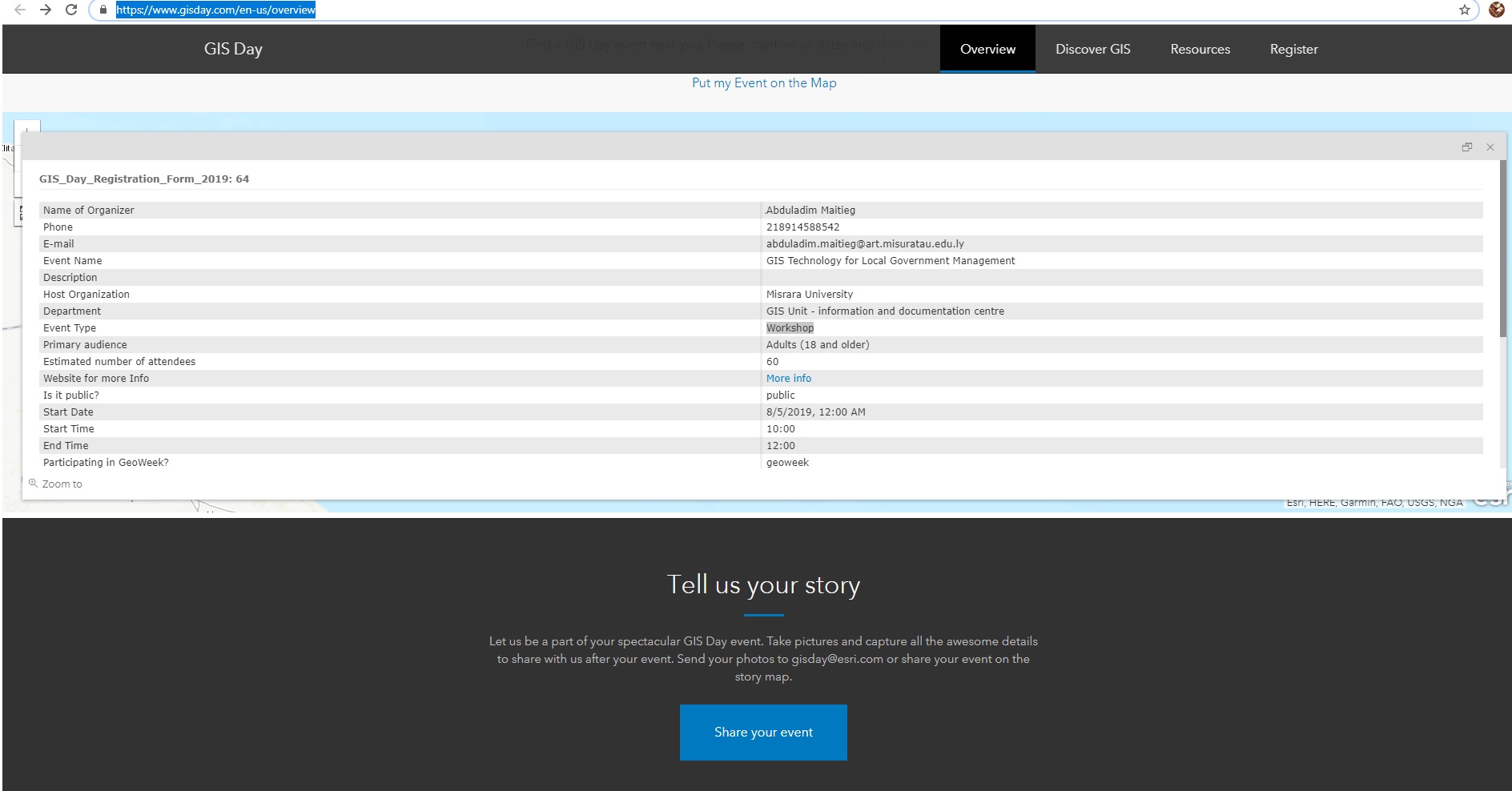1512x791 pixels.
Task: Click the address bar URL
Action: click(x=215, y=10)
